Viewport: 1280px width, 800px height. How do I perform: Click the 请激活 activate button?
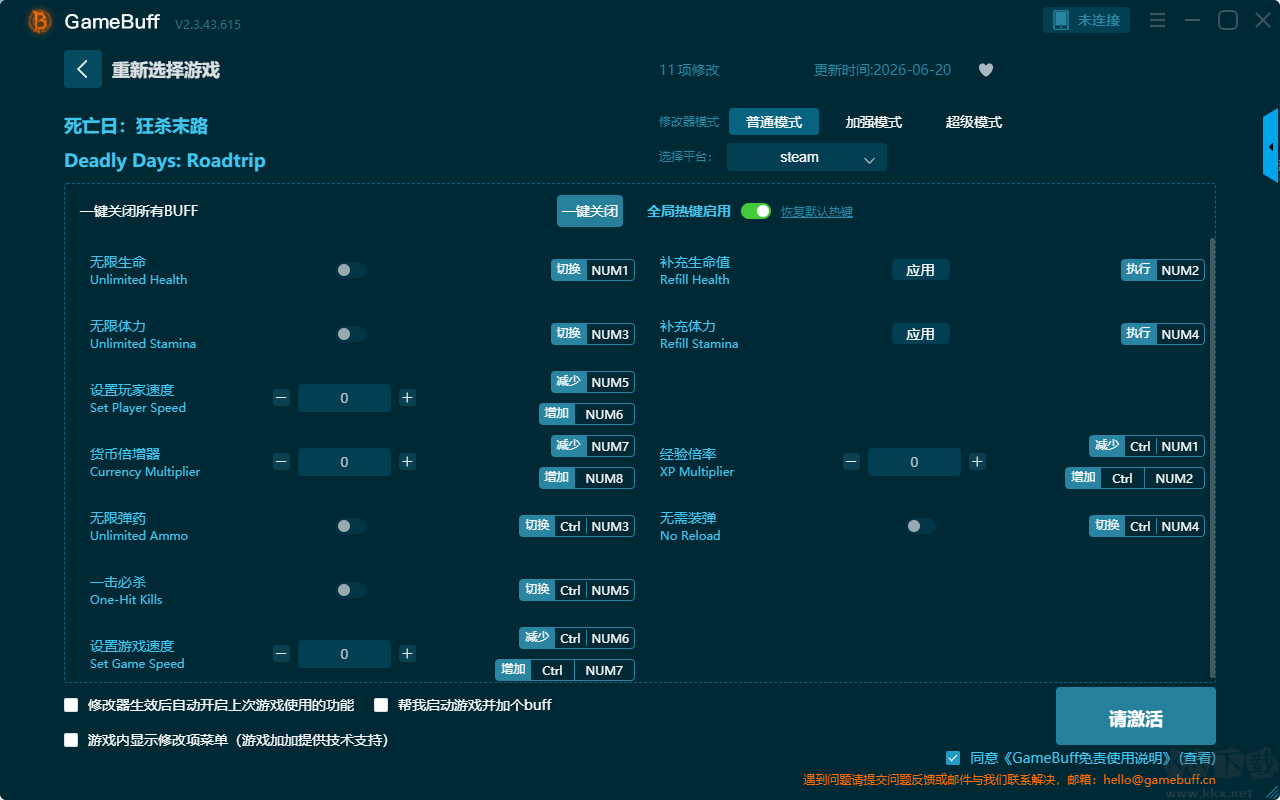1136,718
